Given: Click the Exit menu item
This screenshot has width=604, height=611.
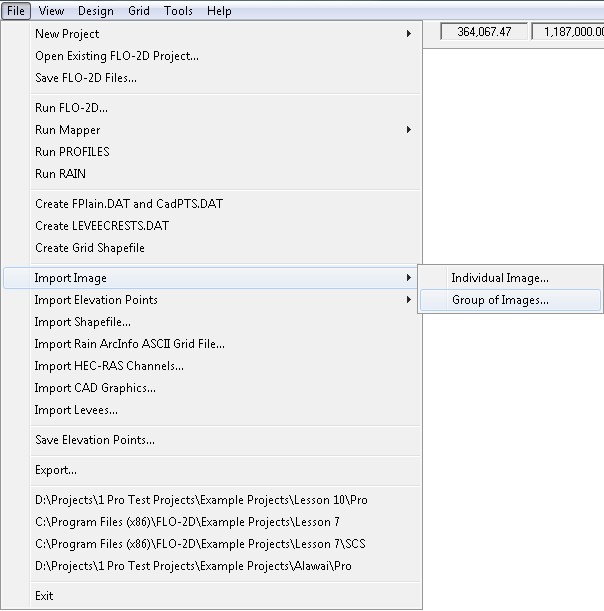Looking at the screenshot, I should [44, 596].
